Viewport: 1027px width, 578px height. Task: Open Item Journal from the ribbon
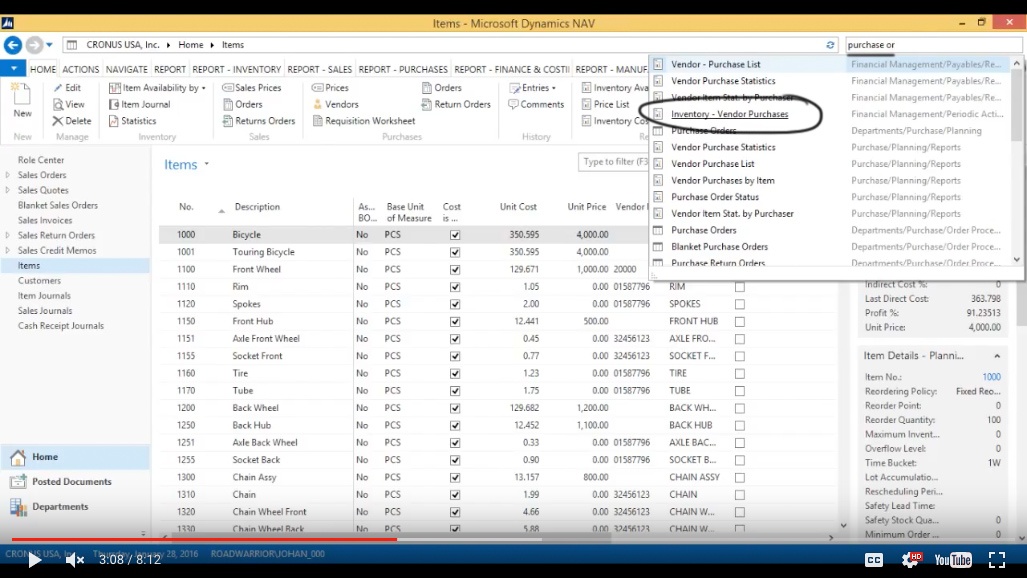pos(139,104)
